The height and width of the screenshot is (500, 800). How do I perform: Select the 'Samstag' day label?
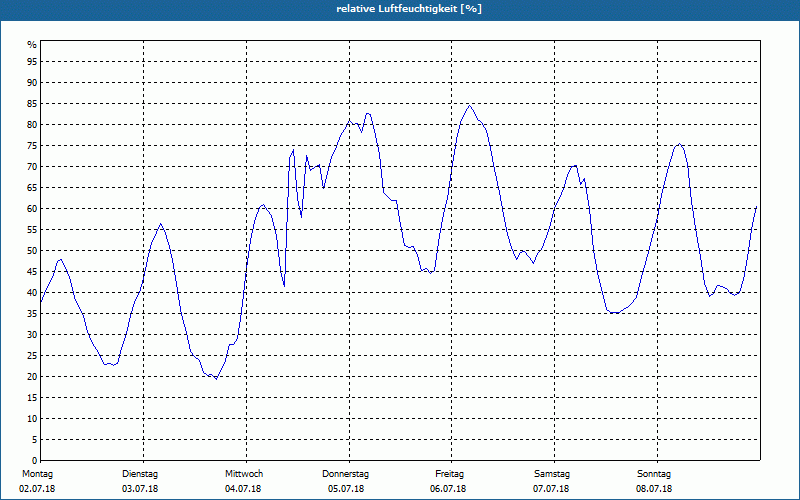coord(552,474)
